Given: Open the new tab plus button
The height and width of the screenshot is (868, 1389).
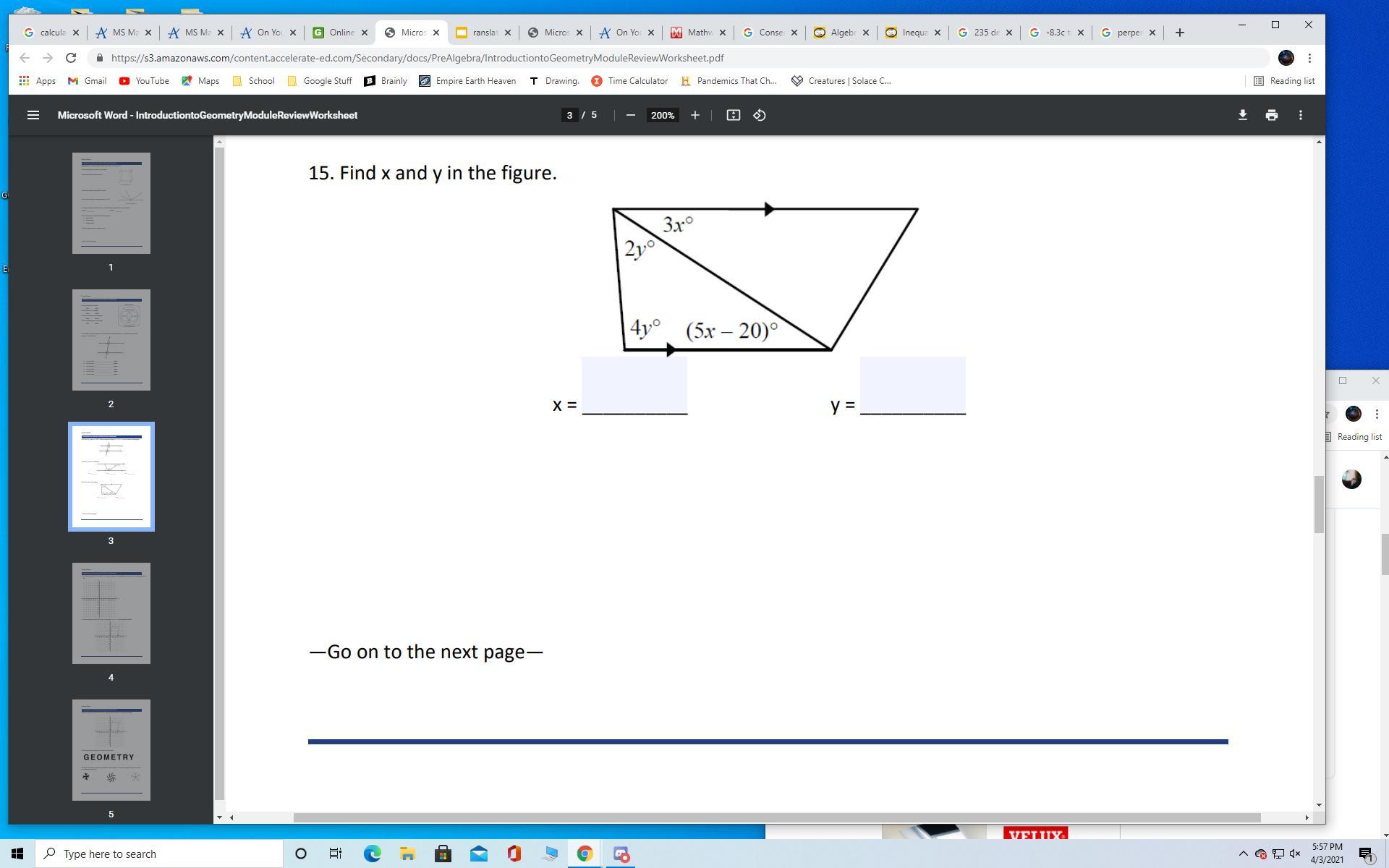Looking at the screenshot, I should (x=1179, y=33).
